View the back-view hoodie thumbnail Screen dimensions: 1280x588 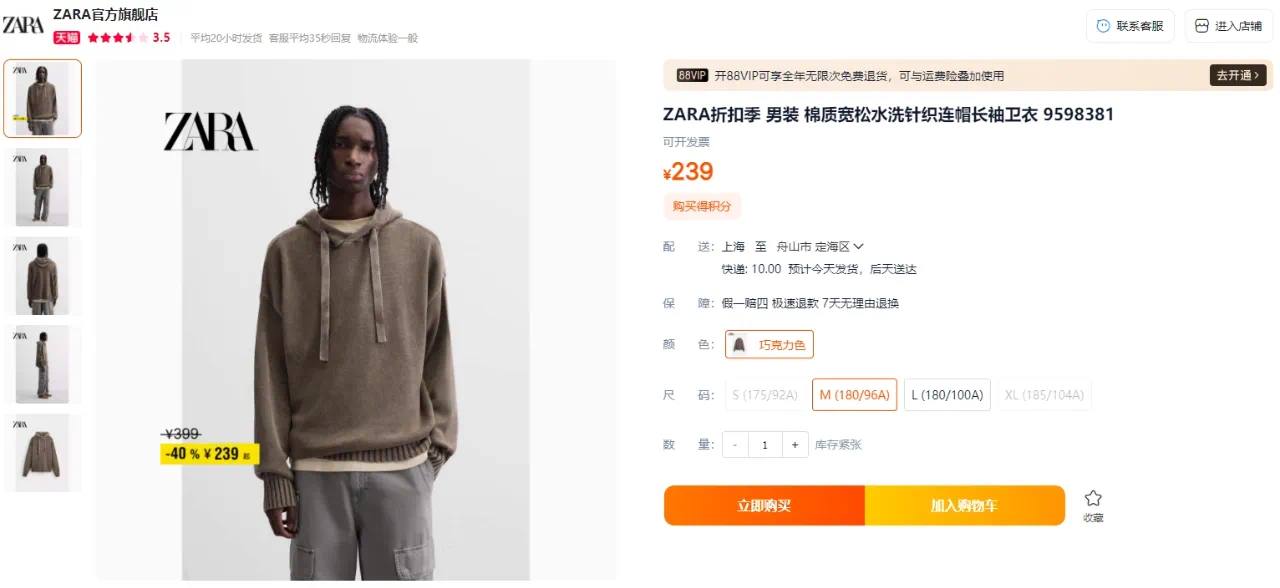tap(43, 276)
